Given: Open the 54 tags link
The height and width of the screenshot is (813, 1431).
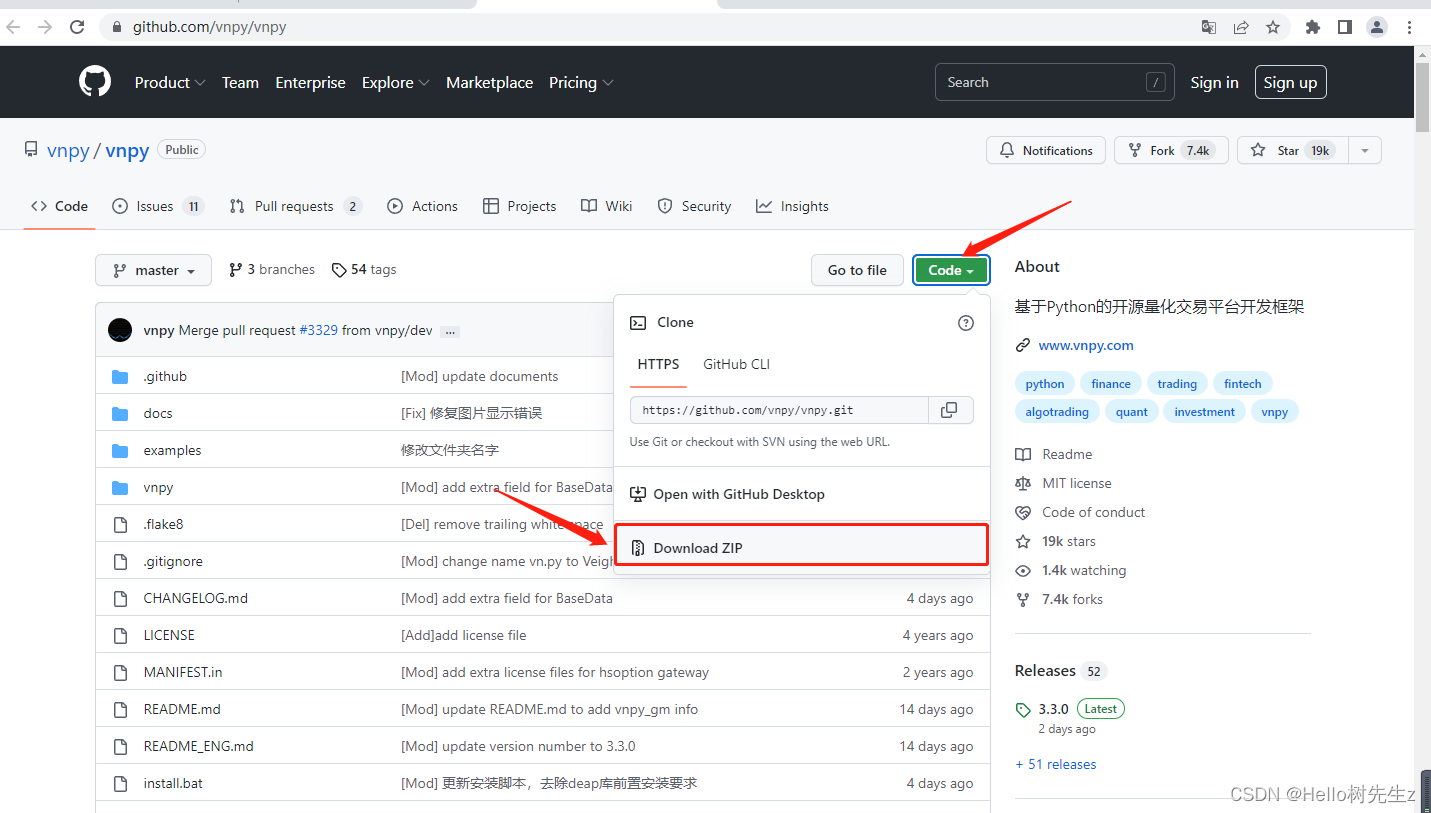Looking at the screenshot, I should [364, 270].
